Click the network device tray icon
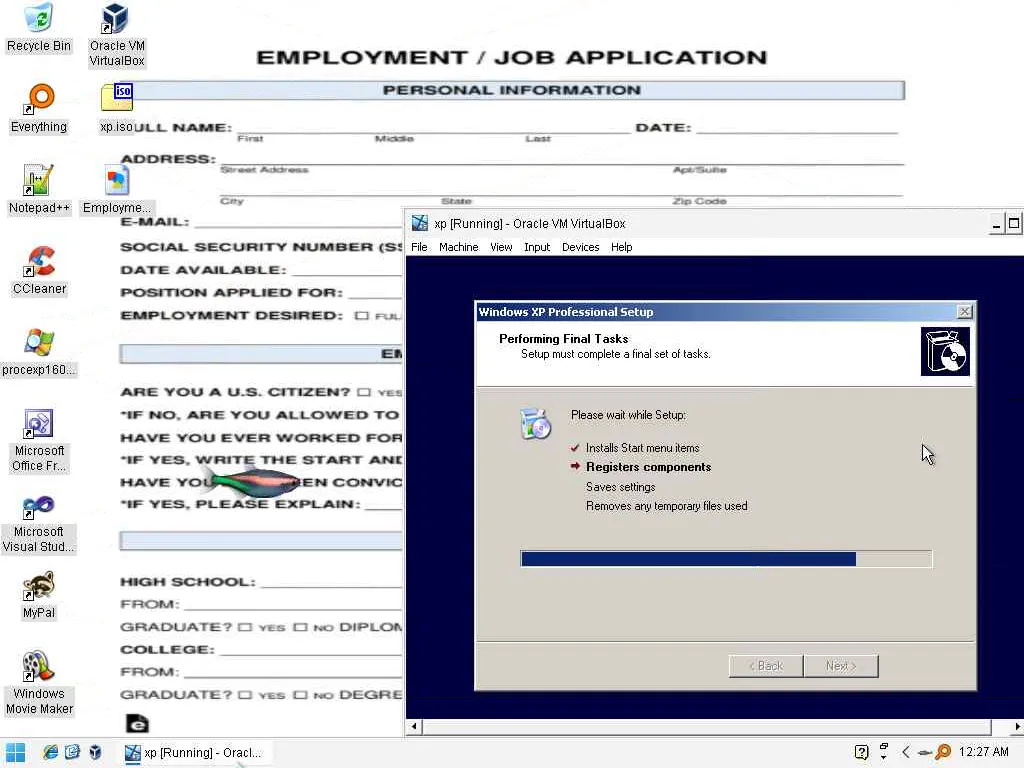 click(x=884, y=751)
